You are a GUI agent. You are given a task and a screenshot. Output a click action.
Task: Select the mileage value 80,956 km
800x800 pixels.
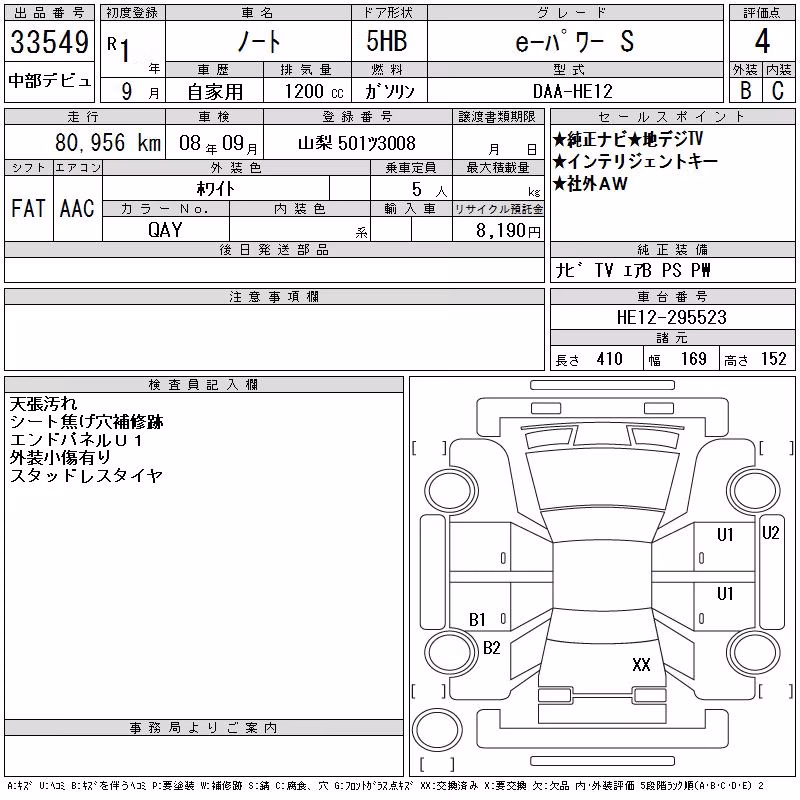tap(108, 143)
